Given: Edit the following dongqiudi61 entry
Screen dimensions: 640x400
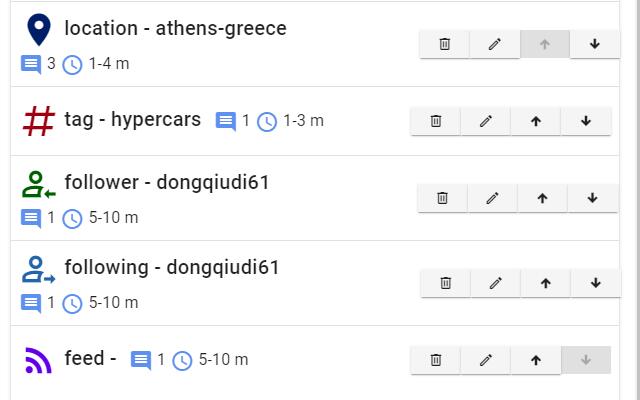Looking at the screenshot, I should click(496, 283).
